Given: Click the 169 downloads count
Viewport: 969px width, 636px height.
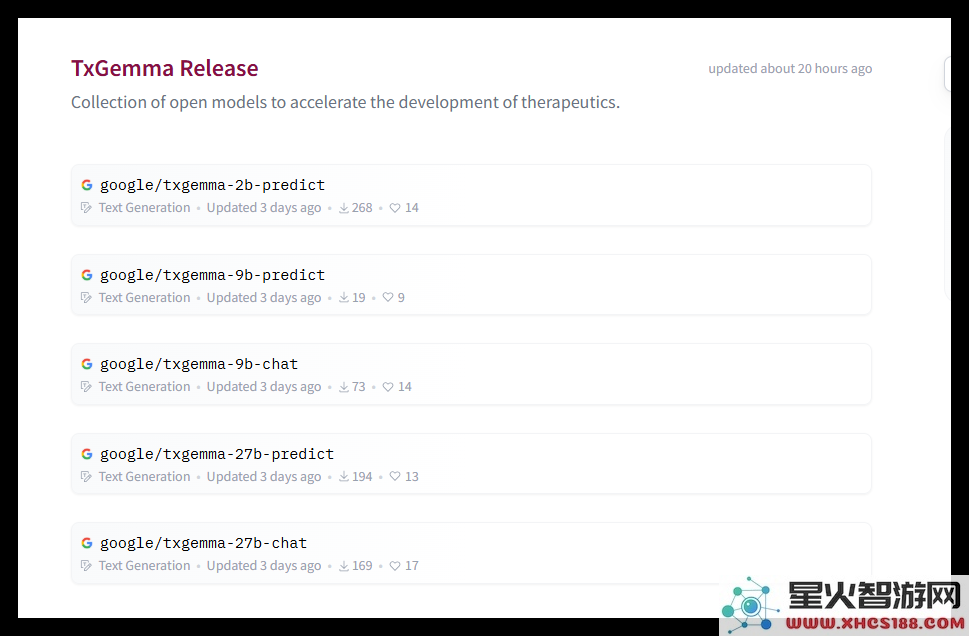Looking at the screenshot, I should 362,566.
